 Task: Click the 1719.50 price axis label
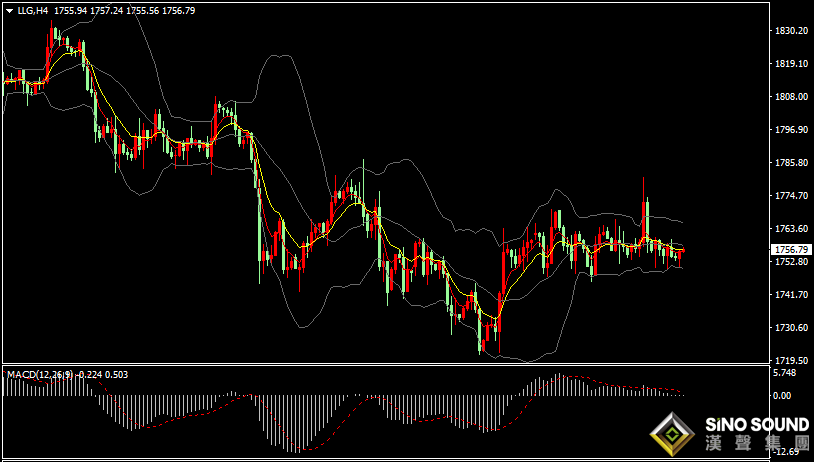click(789, 360)
